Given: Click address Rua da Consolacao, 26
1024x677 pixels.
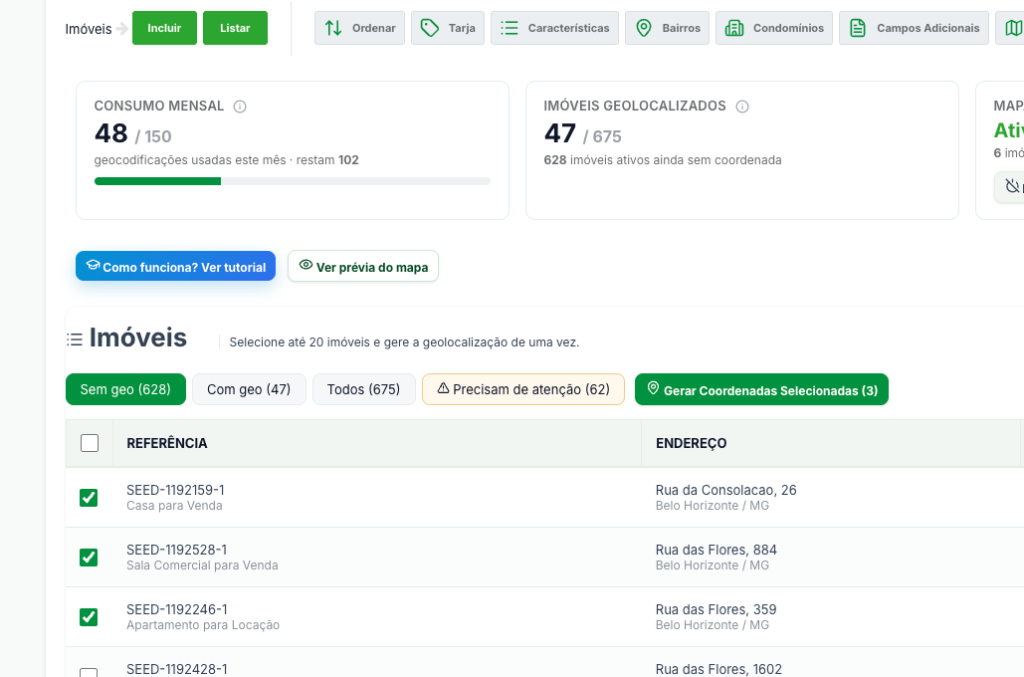Looking at the screenshot, I should click(726, 490).
